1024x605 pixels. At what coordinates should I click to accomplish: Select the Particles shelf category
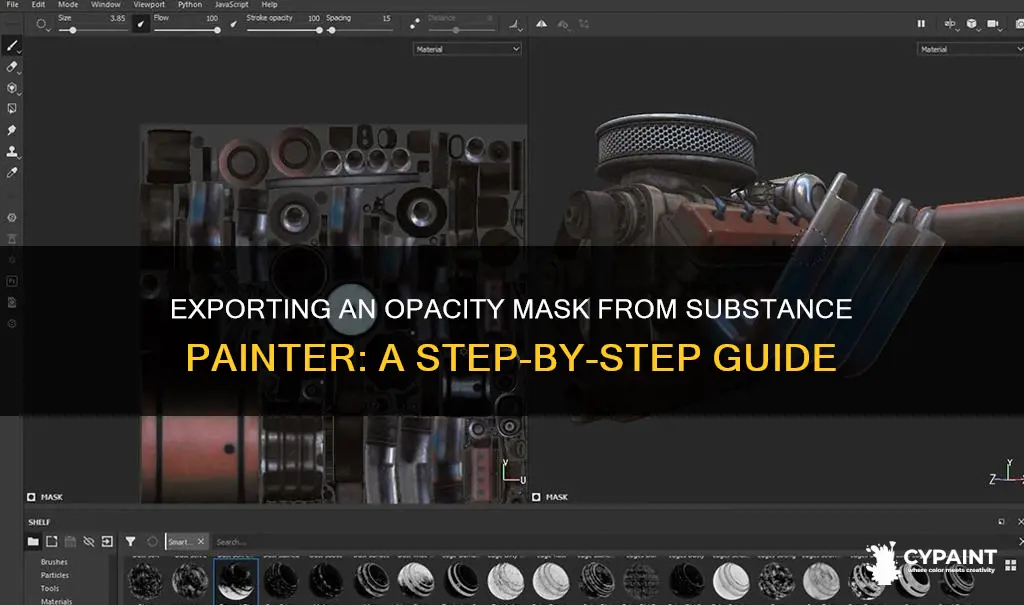pos(55,576)
